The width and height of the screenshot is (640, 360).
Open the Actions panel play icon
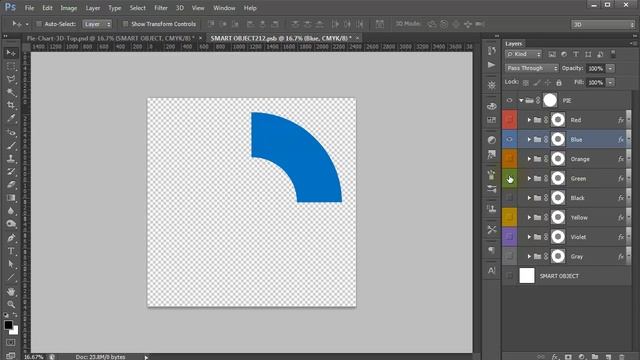click(491, 65)
